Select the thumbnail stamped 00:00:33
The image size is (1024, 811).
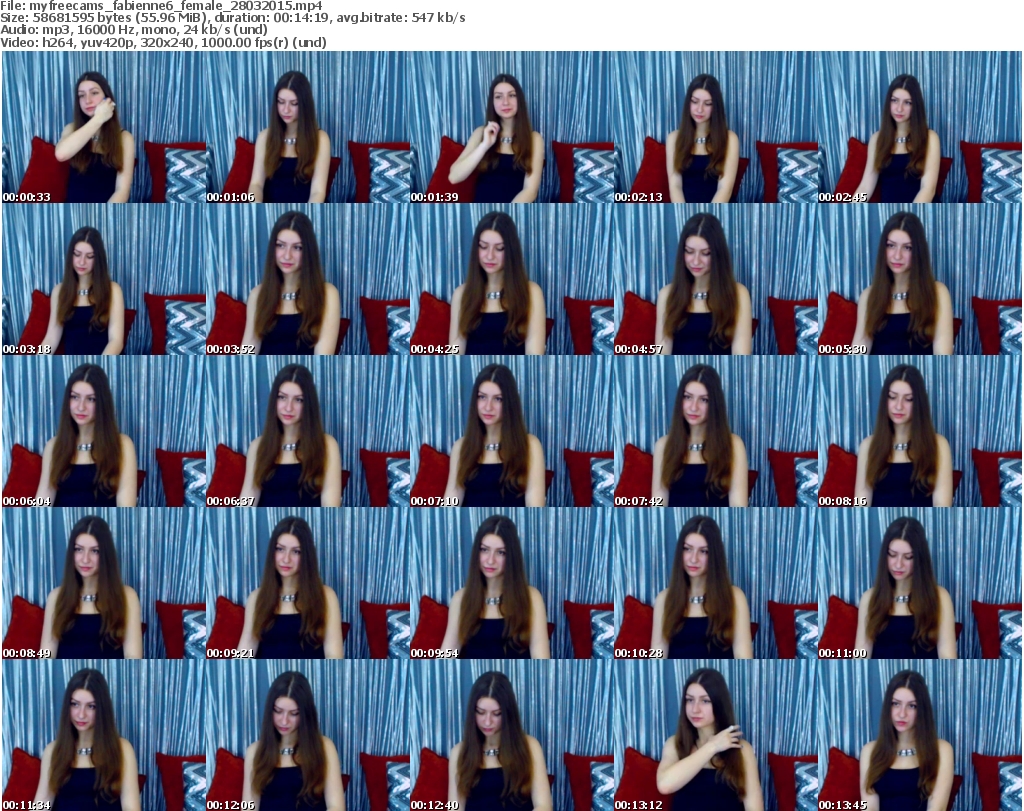(x=104, y=127)
